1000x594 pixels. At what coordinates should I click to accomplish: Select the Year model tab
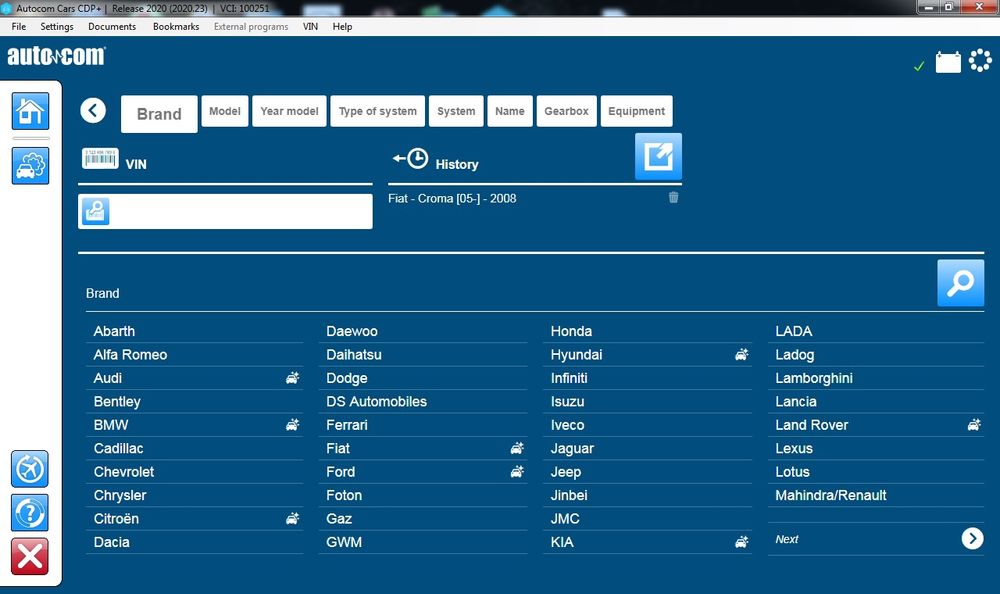[x=290, y=111]
